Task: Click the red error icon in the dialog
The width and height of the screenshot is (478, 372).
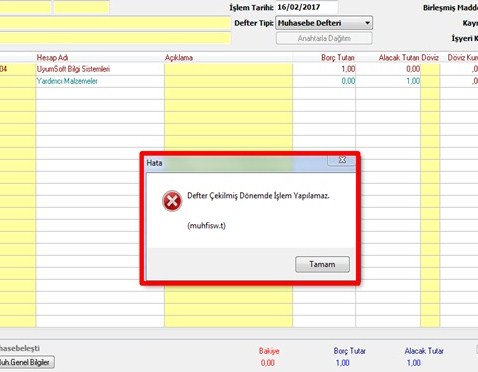Action: tap(172, 201)
